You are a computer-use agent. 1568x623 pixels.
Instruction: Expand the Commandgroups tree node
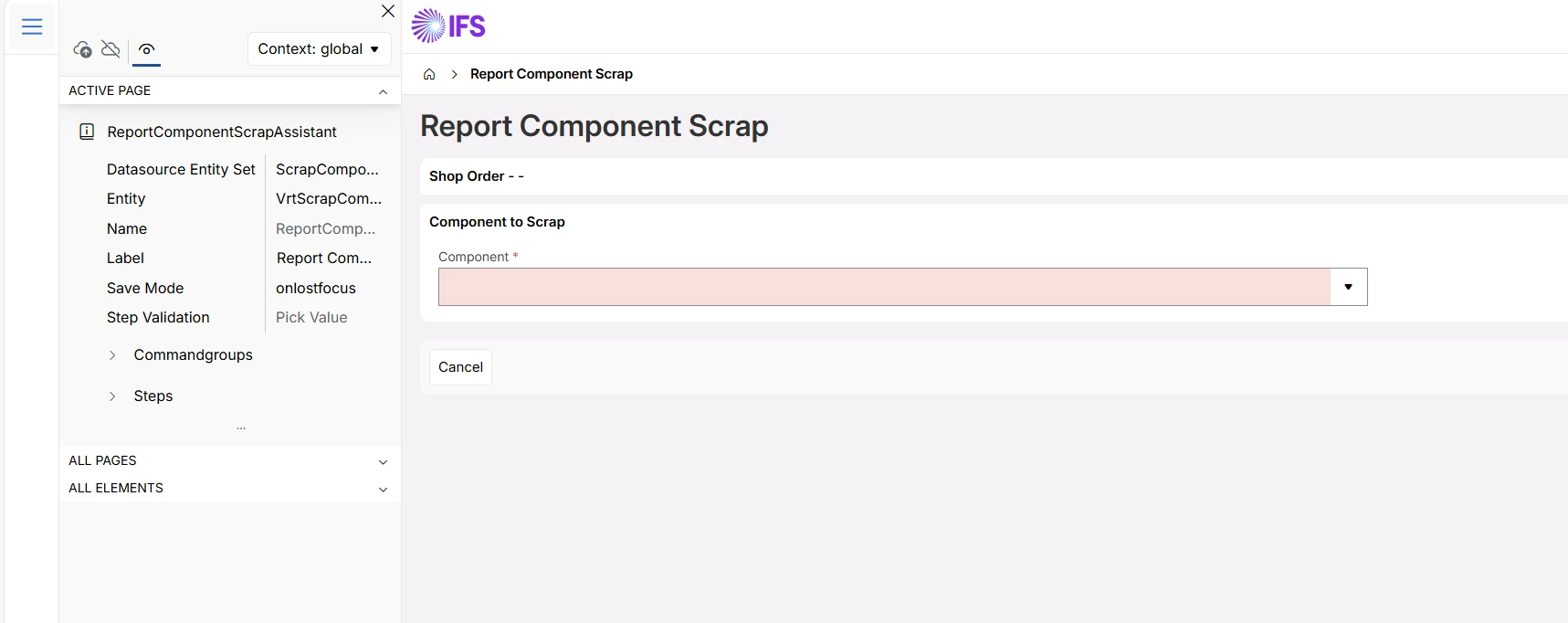112,355
